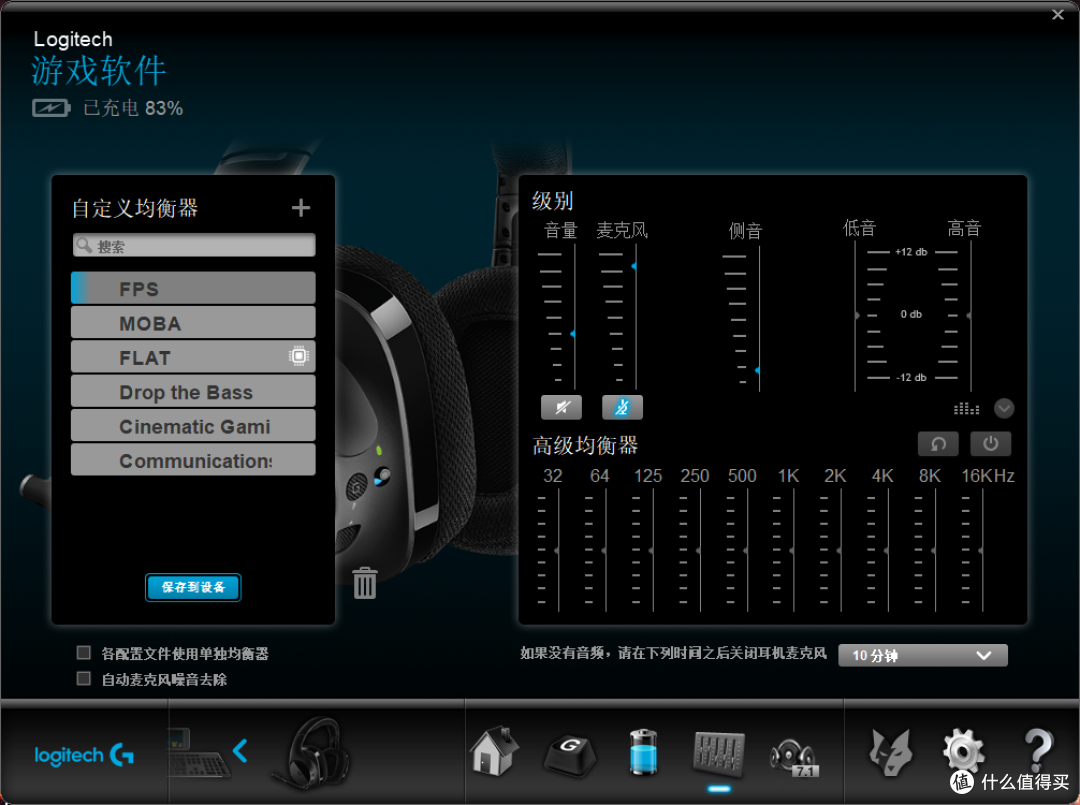Open the home tab house icon
The width and height of the screenshot is (1080, 805).
(x=494, y=751)
